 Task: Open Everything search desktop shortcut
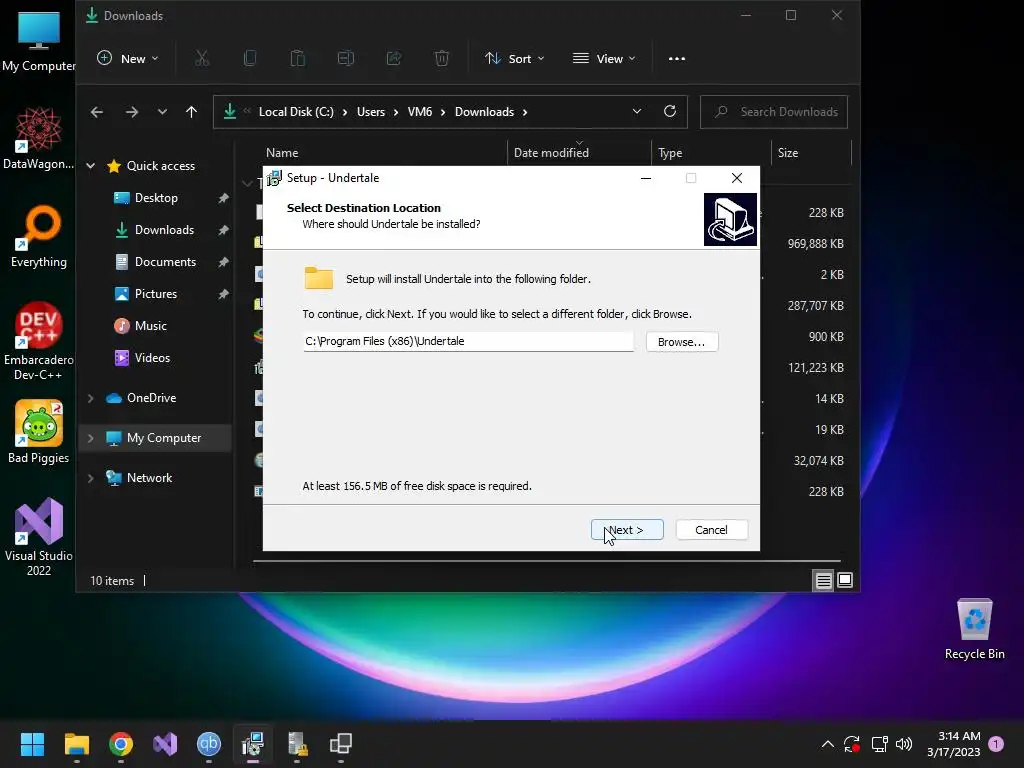[x=39, y=237]
